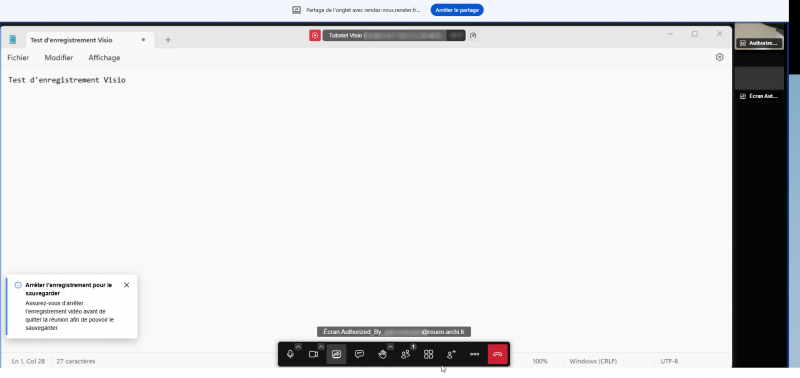Click the text Test d'enregistrement Visio in editor
Image resolution: width=800 pixels, height=378 pixels.
pyautogui.click(x=67, y=80)
